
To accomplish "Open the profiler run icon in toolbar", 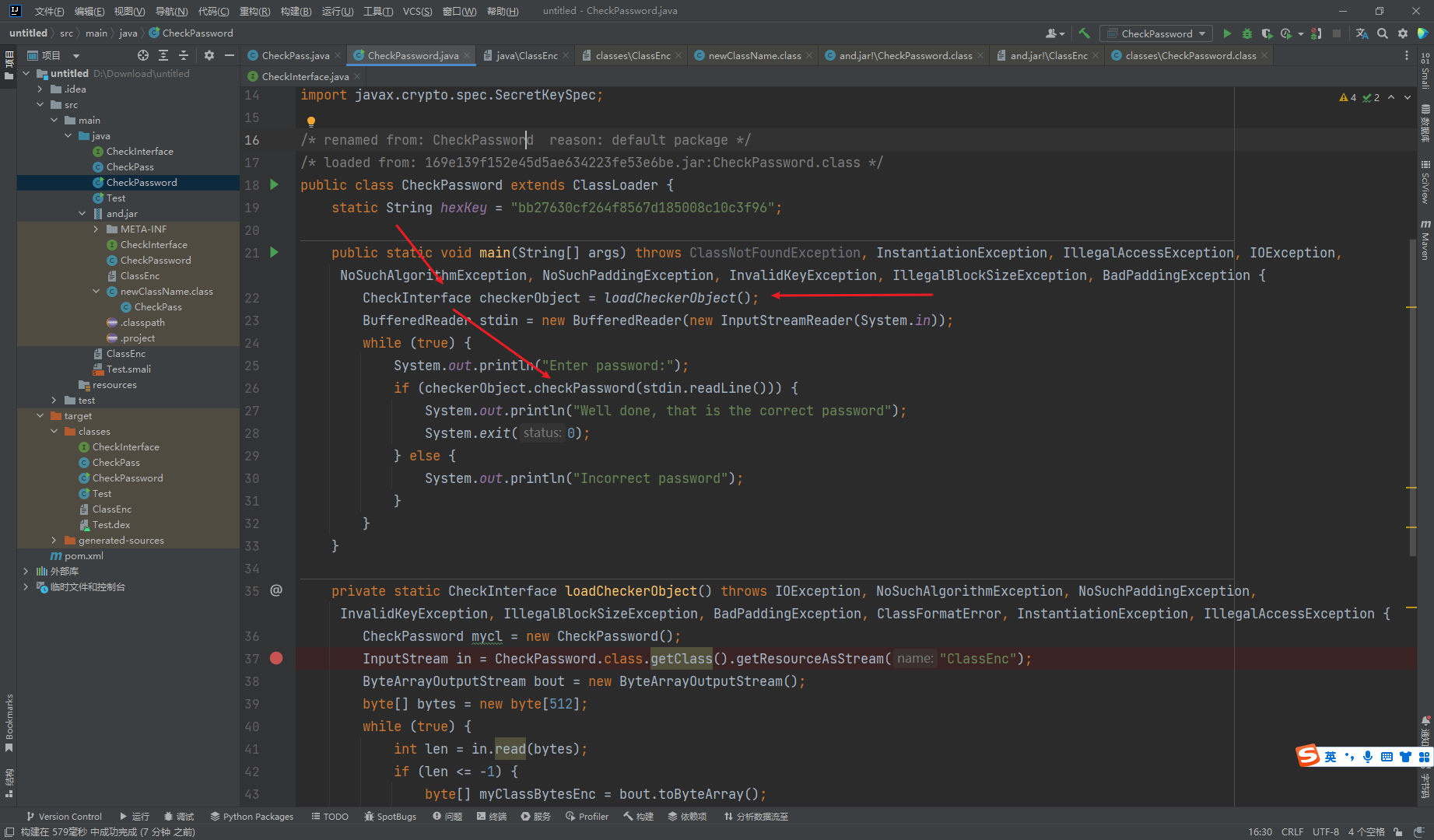I will [x=1286, y=33].
